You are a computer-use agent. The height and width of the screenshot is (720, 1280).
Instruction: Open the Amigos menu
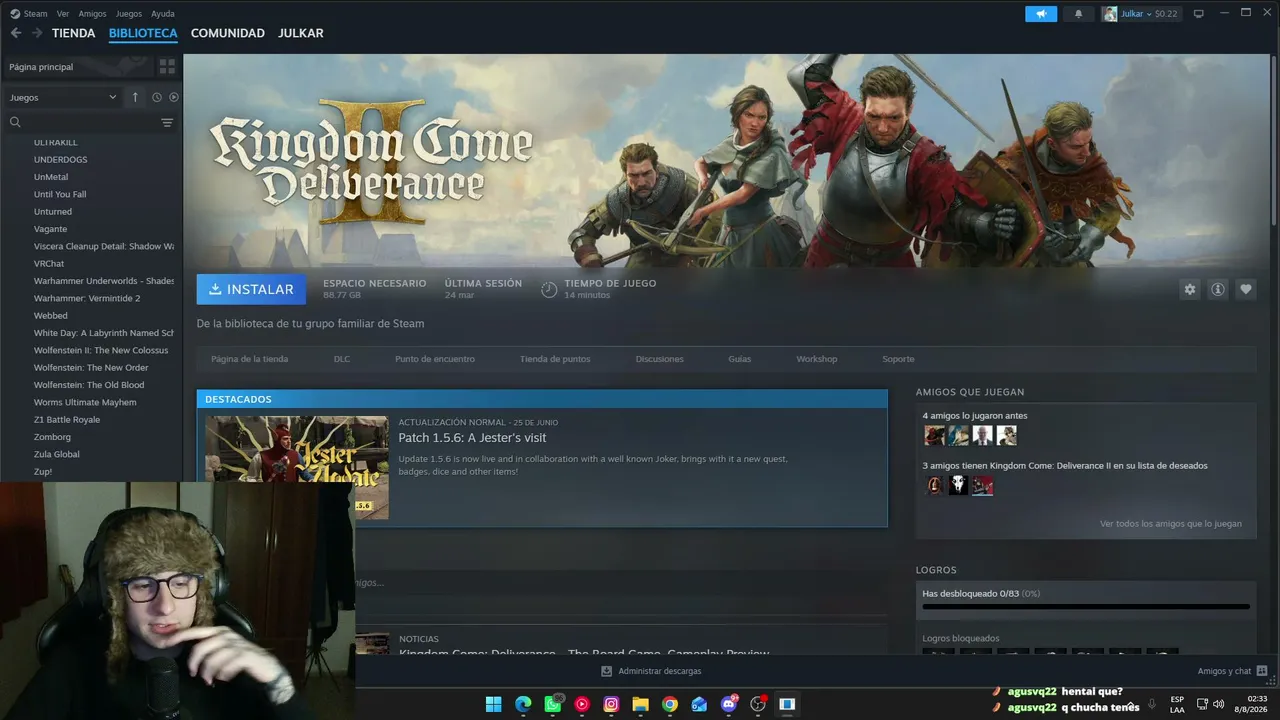[92, 14]
